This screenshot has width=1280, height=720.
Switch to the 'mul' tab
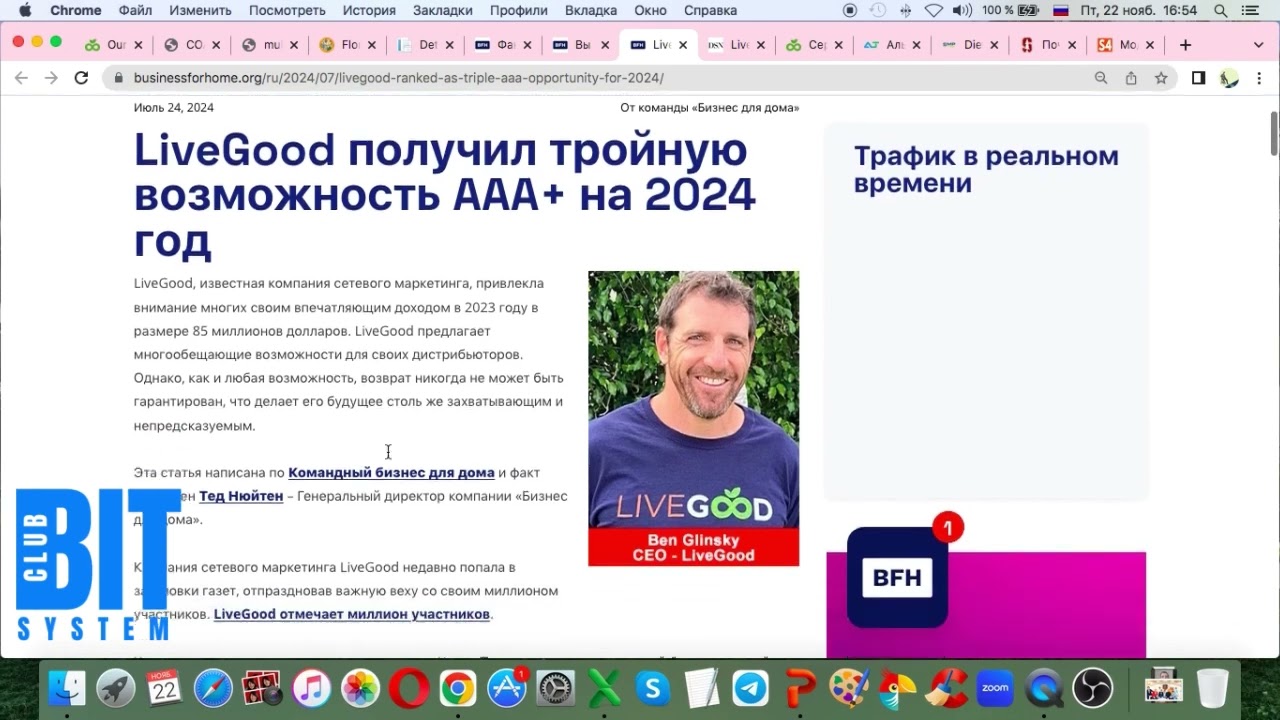271,45
